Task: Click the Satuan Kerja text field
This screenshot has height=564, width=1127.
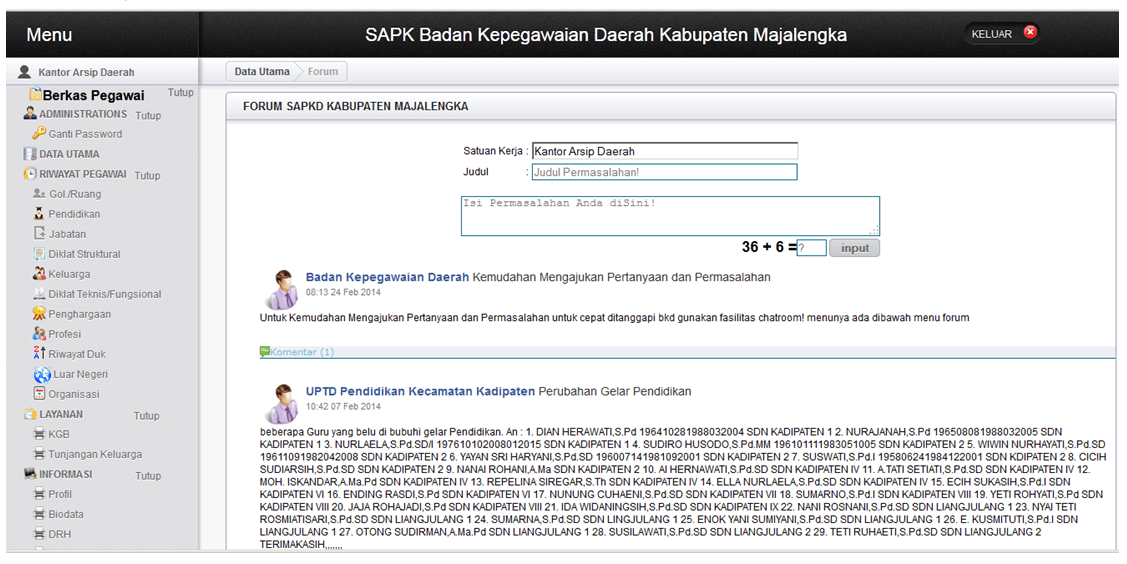Action: coord(665,152)
